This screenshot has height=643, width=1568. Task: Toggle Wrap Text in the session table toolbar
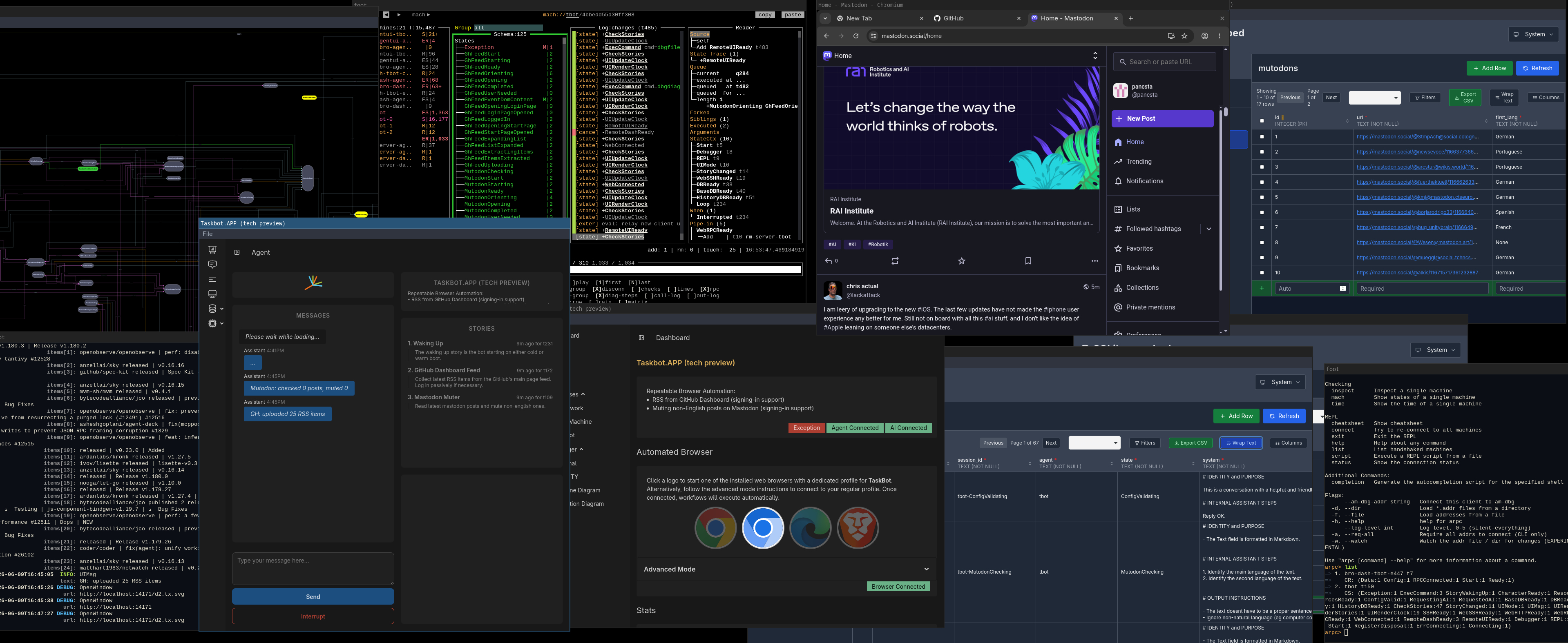pyautogui.click(x=1240, y=443)
